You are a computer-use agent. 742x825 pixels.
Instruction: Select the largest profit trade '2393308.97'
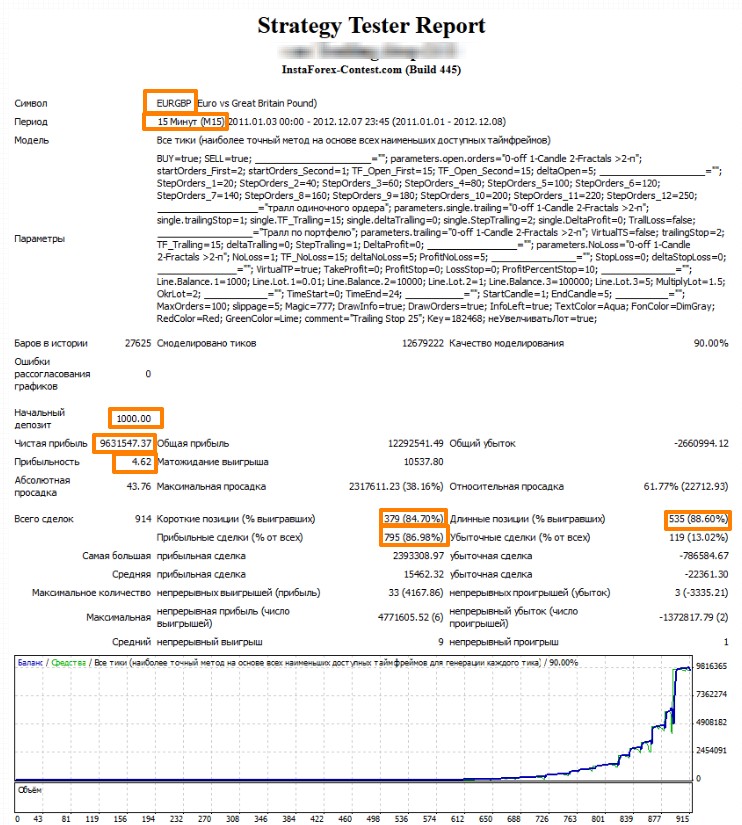[x=418, y=556]
